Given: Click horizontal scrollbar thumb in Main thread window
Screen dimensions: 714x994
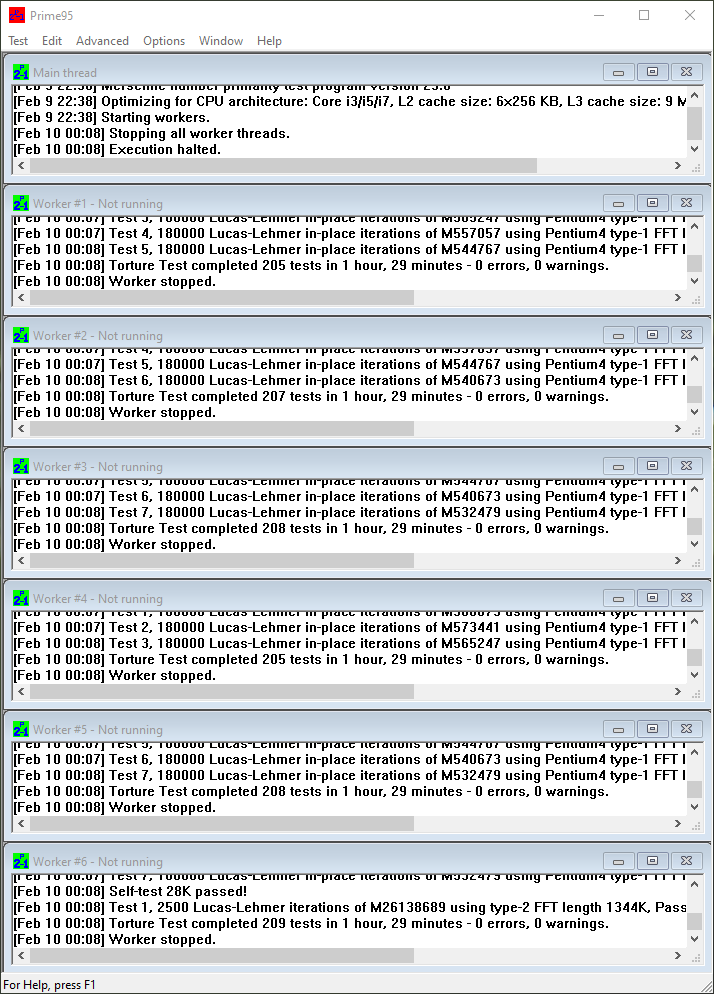Looking at the screenshot, I should 283,165.
